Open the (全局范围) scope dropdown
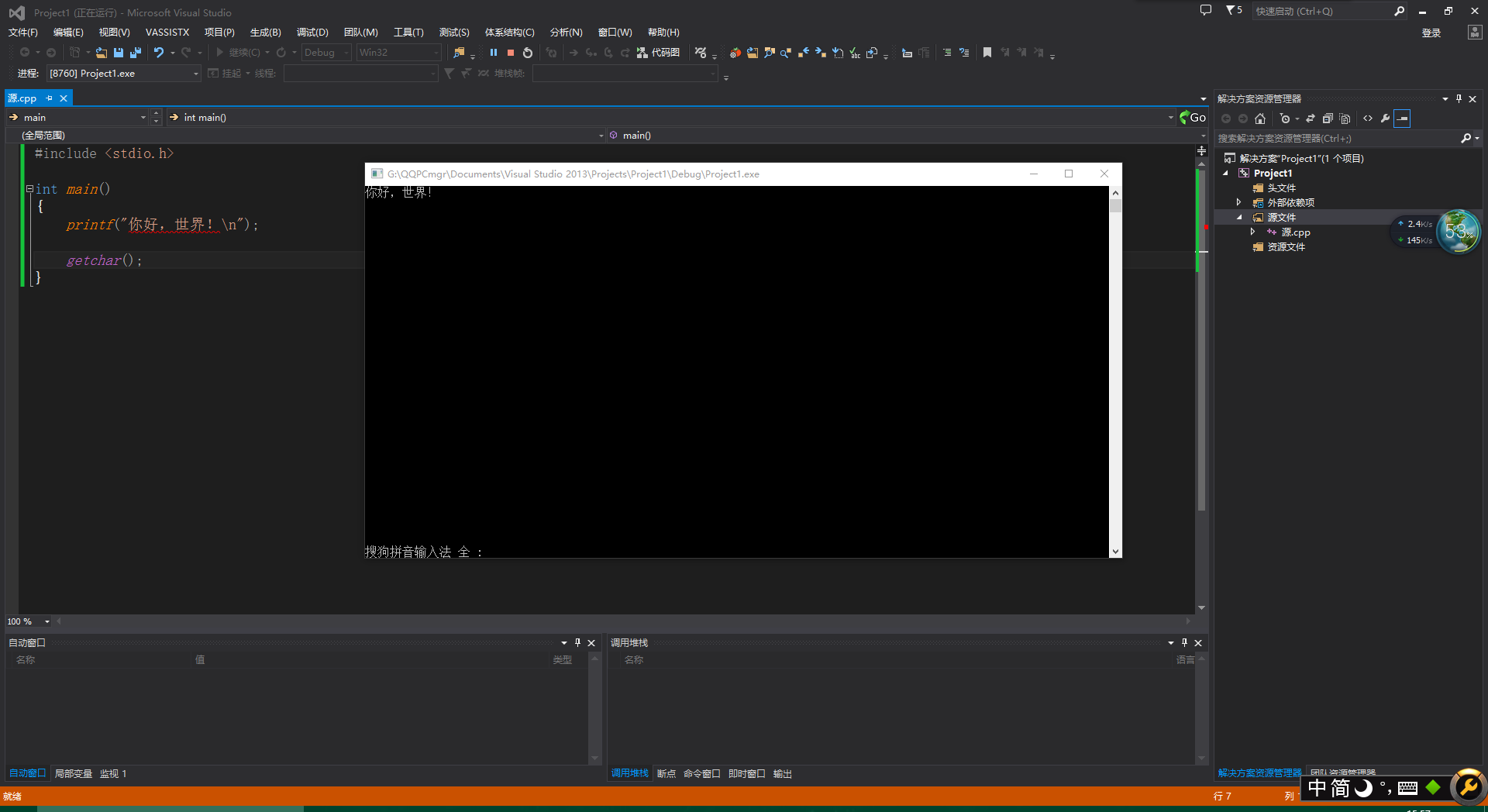 coord(308,135)
